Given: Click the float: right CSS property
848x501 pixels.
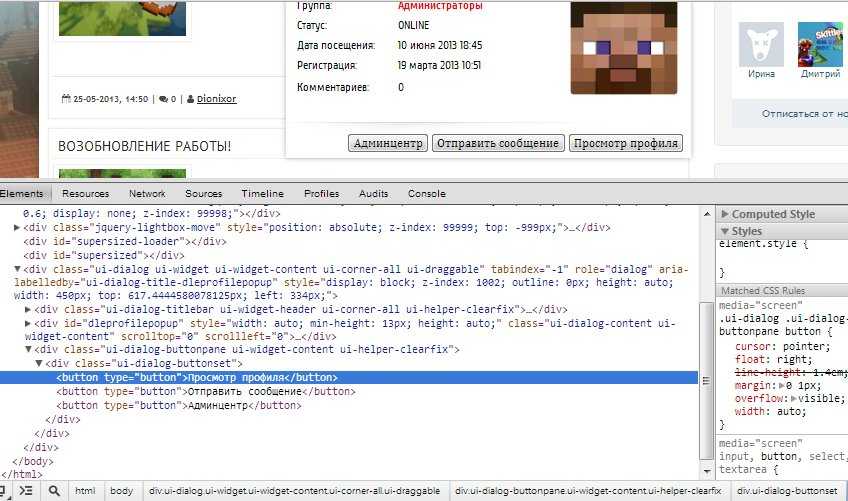Looking at the screenshot, I should 773,359.
